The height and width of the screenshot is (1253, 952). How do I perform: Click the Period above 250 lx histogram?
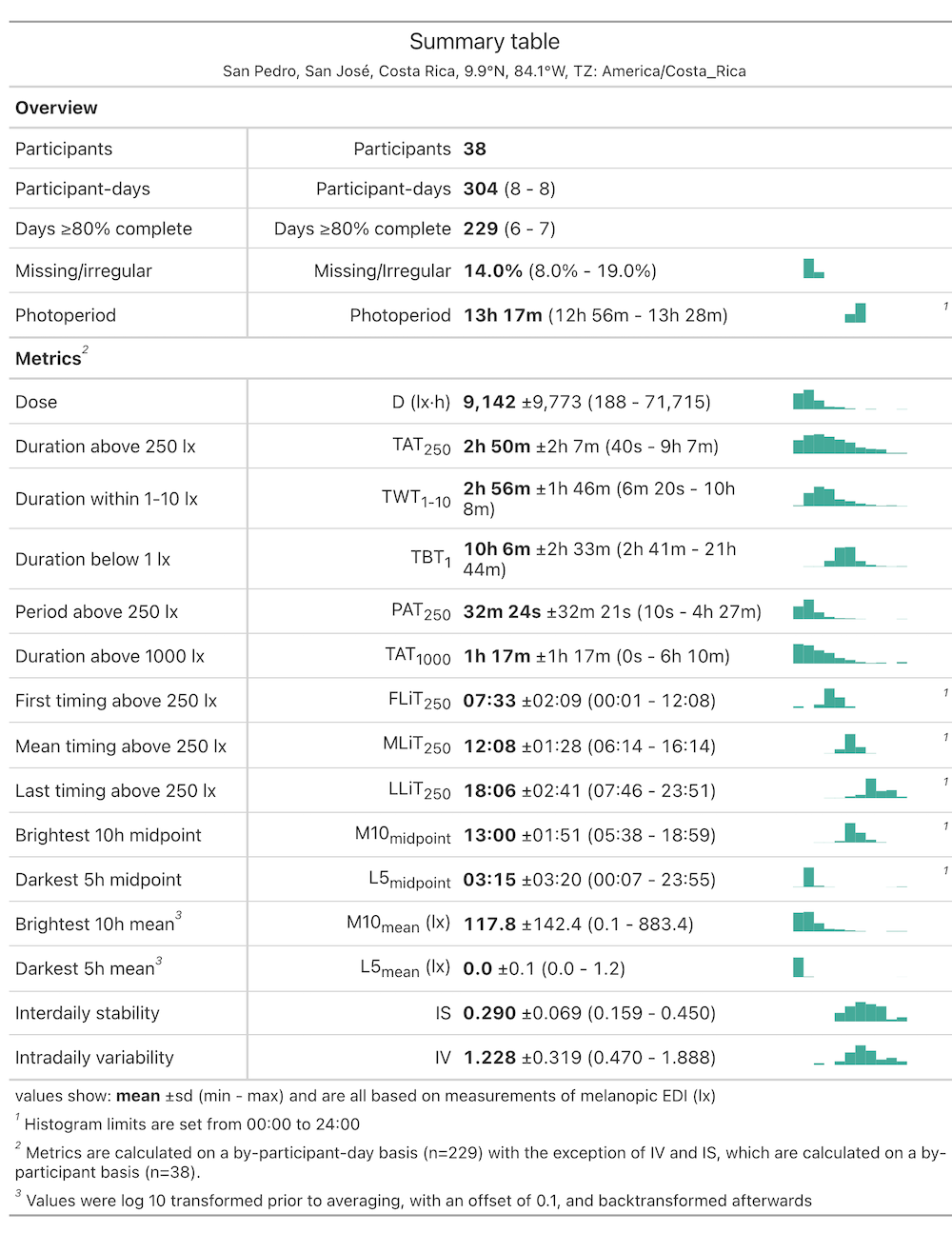pos(849,609)
